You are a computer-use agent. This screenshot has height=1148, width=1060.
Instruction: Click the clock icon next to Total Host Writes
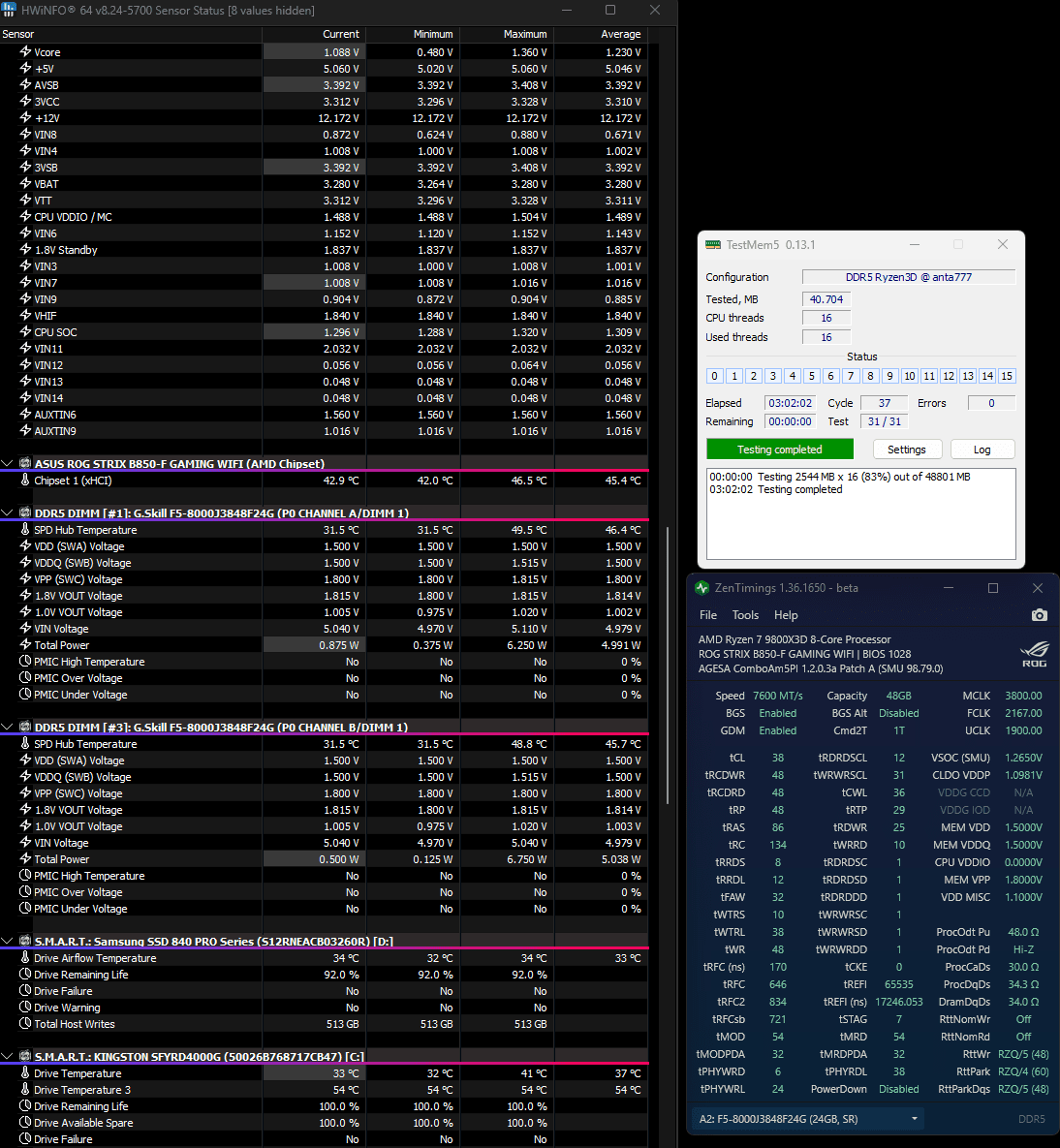click(x=25, y=1024)
